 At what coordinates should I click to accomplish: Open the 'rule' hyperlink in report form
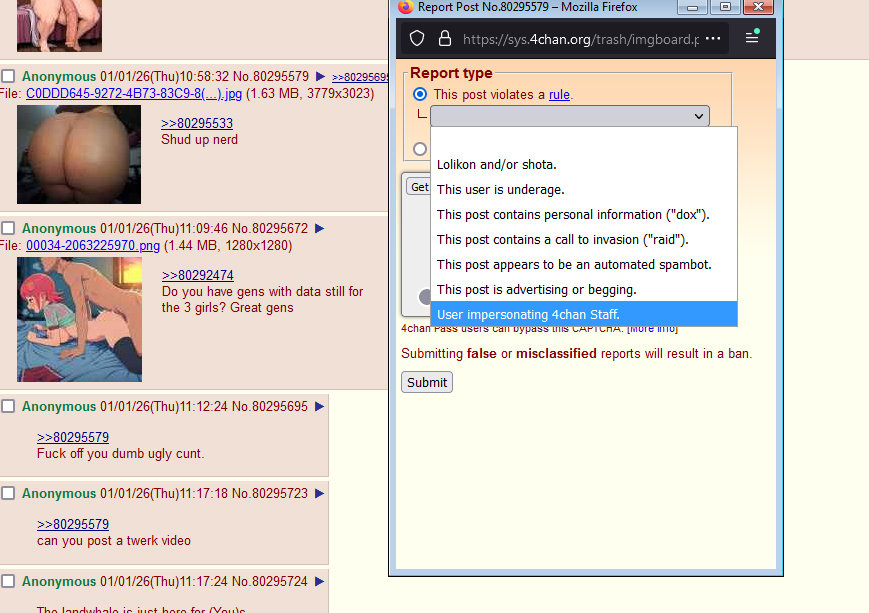point(559,95)
